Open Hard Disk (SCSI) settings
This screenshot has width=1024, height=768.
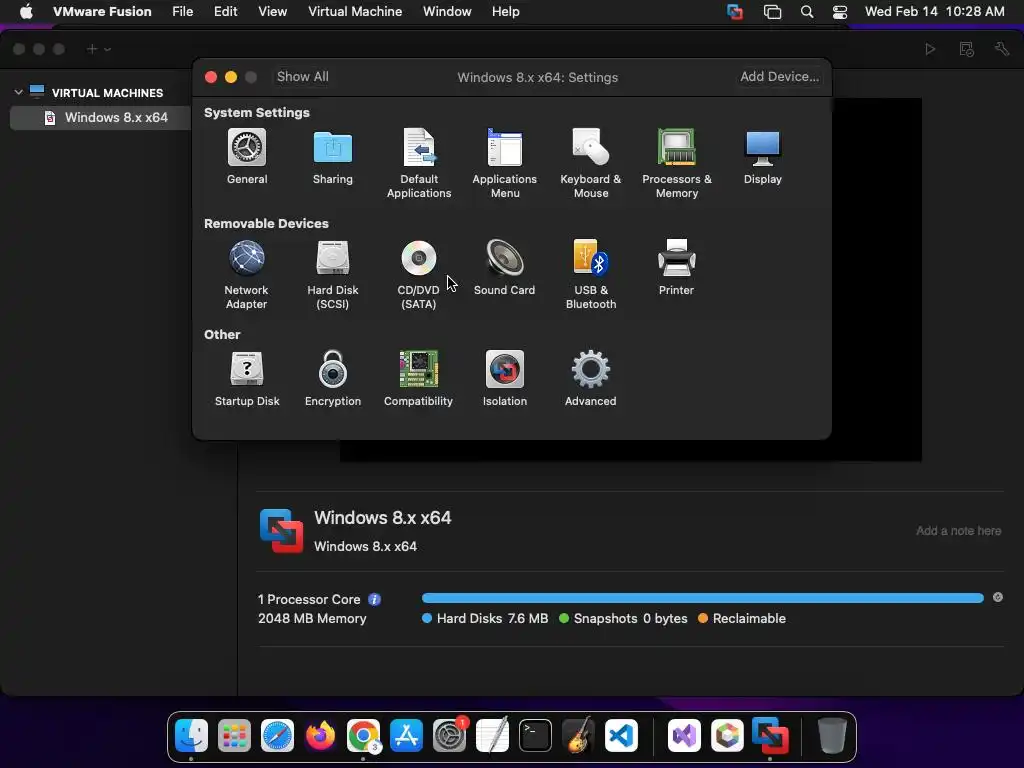332,274
